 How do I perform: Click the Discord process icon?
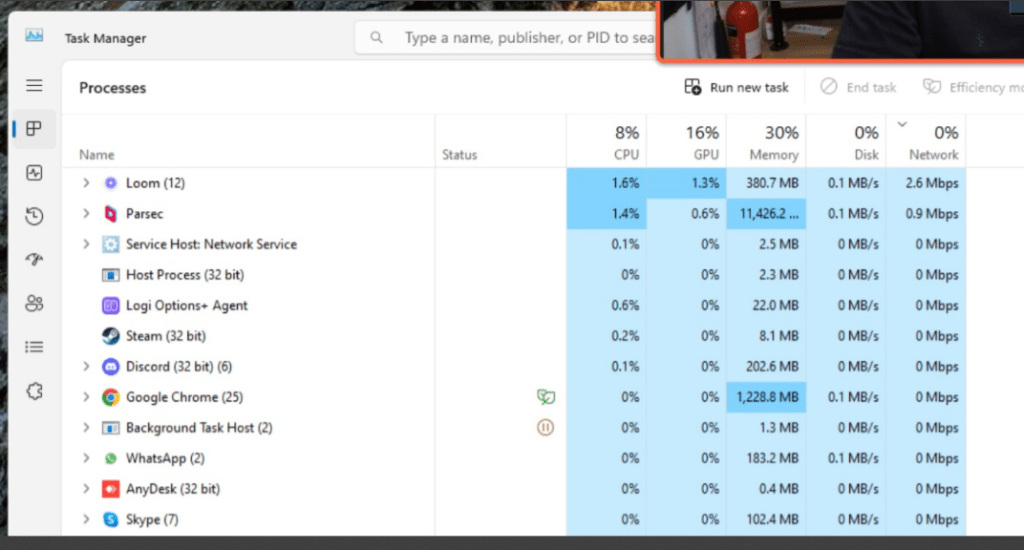pos(110,366)
